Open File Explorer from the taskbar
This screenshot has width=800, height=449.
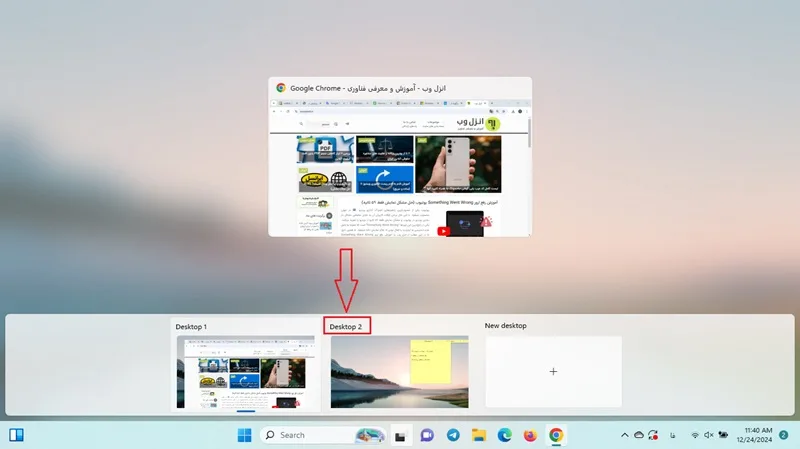click(479, 435)
